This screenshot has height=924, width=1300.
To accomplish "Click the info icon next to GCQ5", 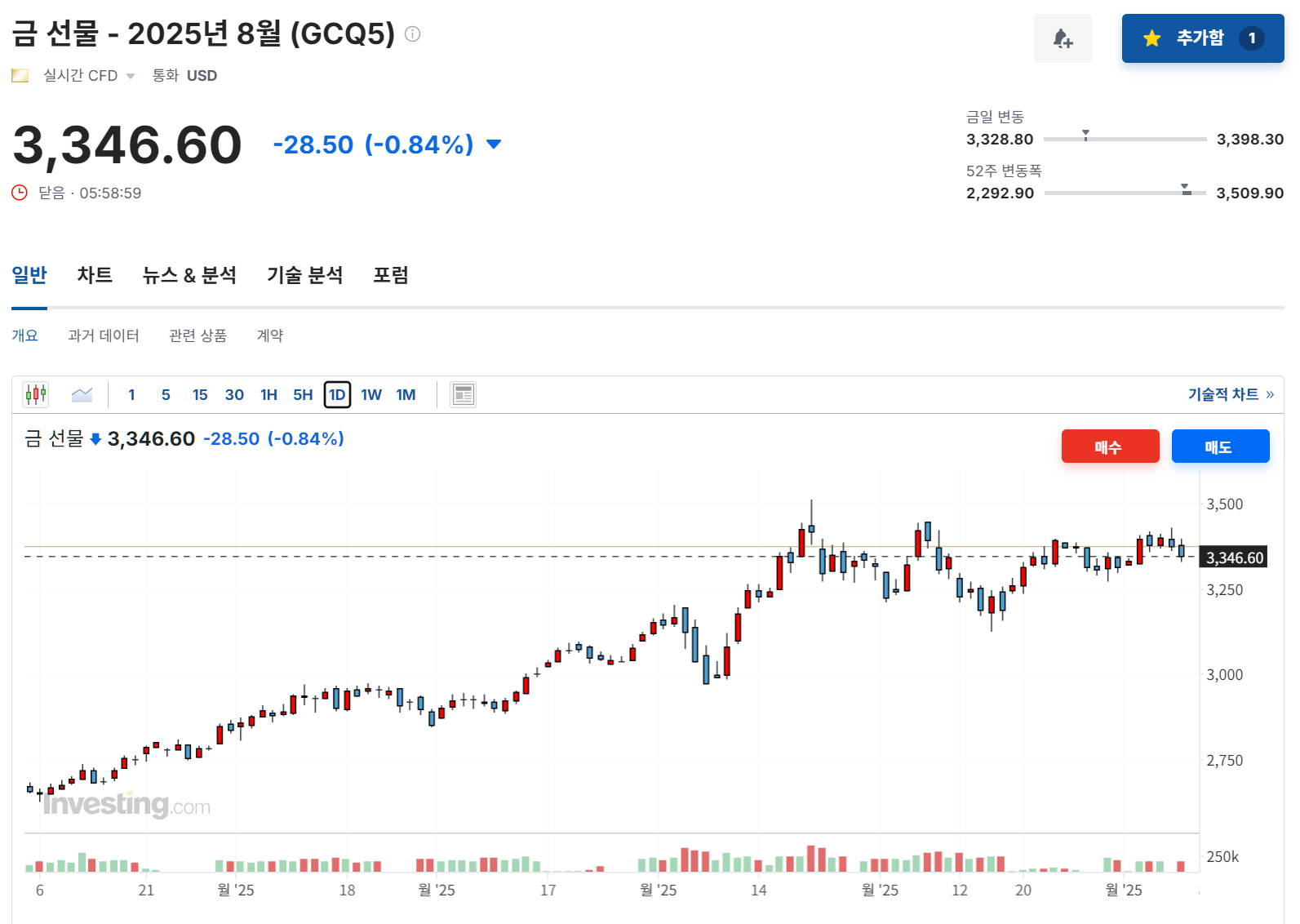I will pos(413,35).
